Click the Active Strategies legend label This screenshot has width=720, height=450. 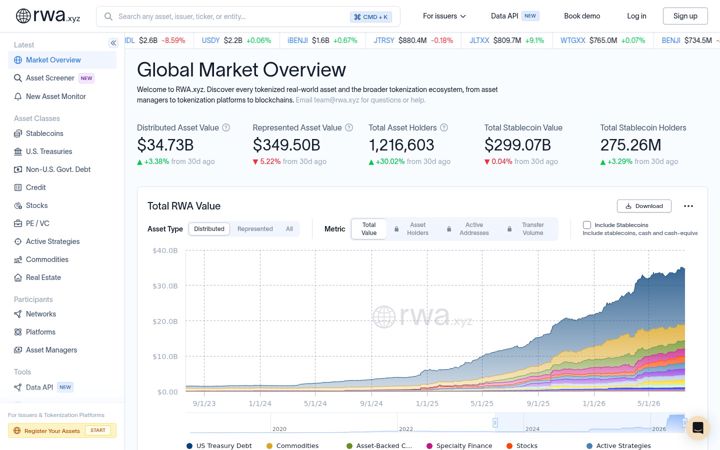click(623, 445)
